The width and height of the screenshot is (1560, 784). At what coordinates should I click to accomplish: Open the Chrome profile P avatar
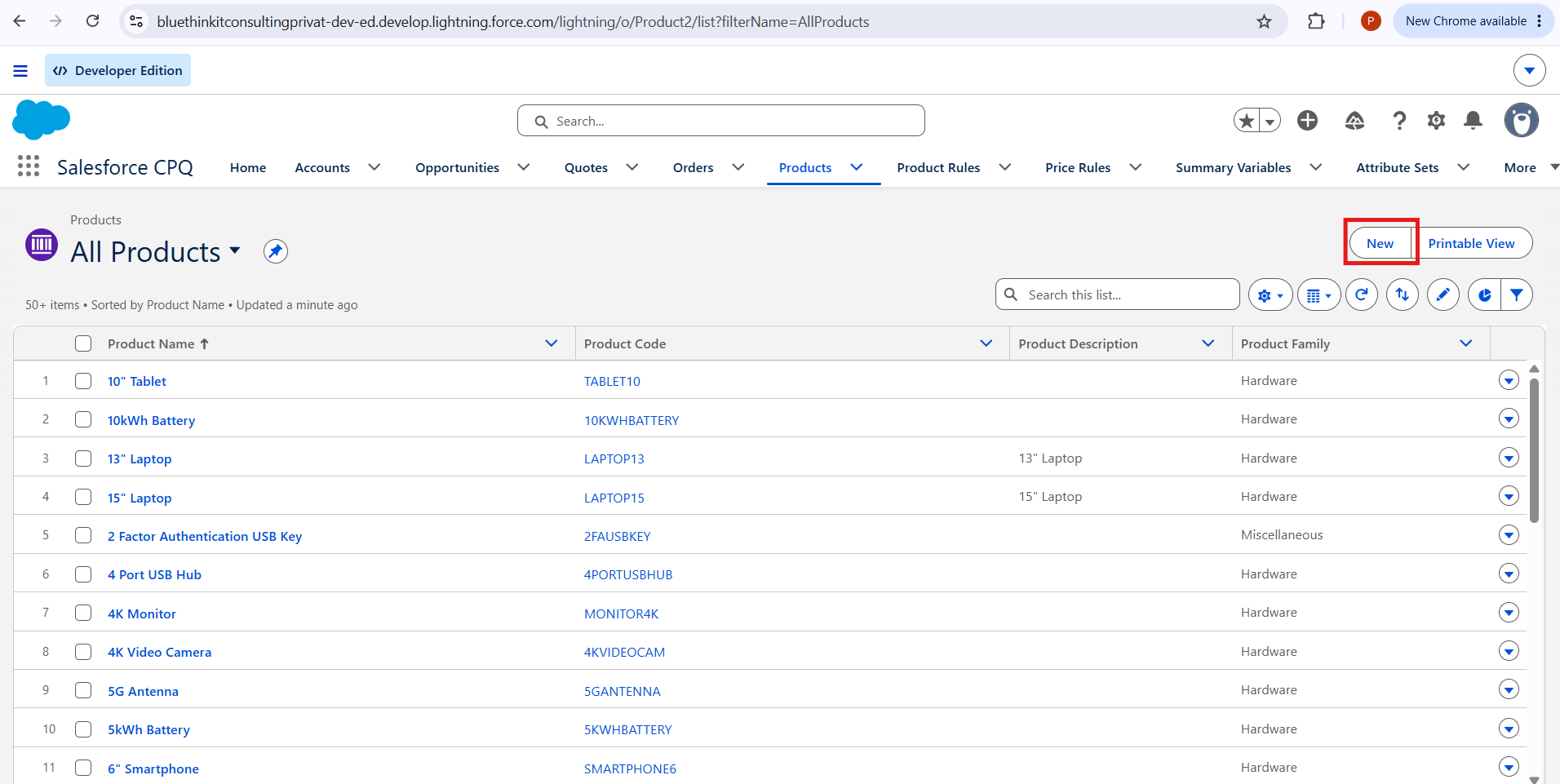point(1371,21)
